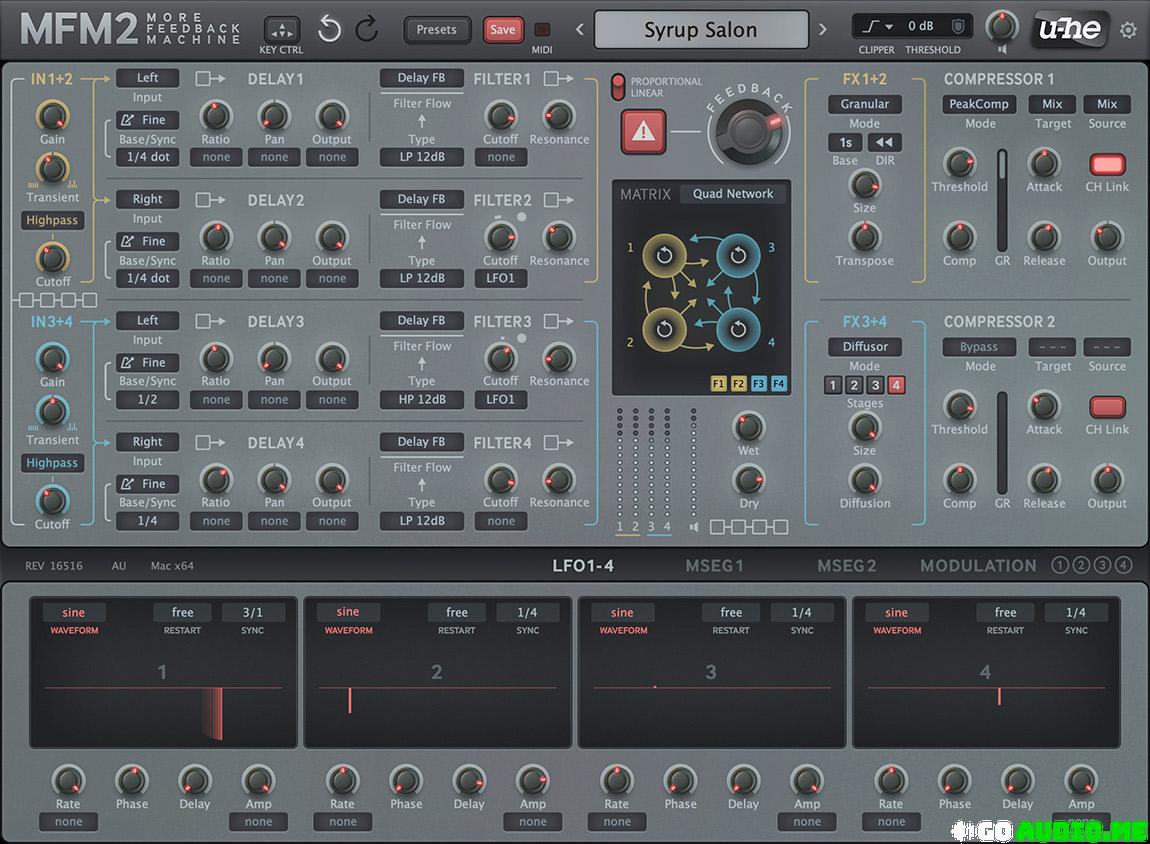This screenshot has width=1150, height=844.
Task: Adjust the large FEEDBACK knob
Action: 748,132
